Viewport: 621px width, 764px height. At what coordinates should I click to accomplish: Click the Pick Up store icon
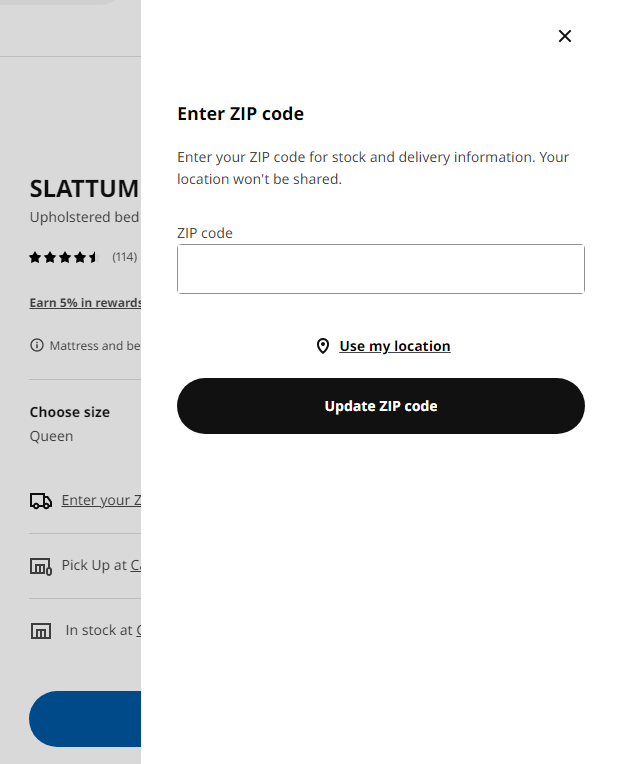pos(41,567)
